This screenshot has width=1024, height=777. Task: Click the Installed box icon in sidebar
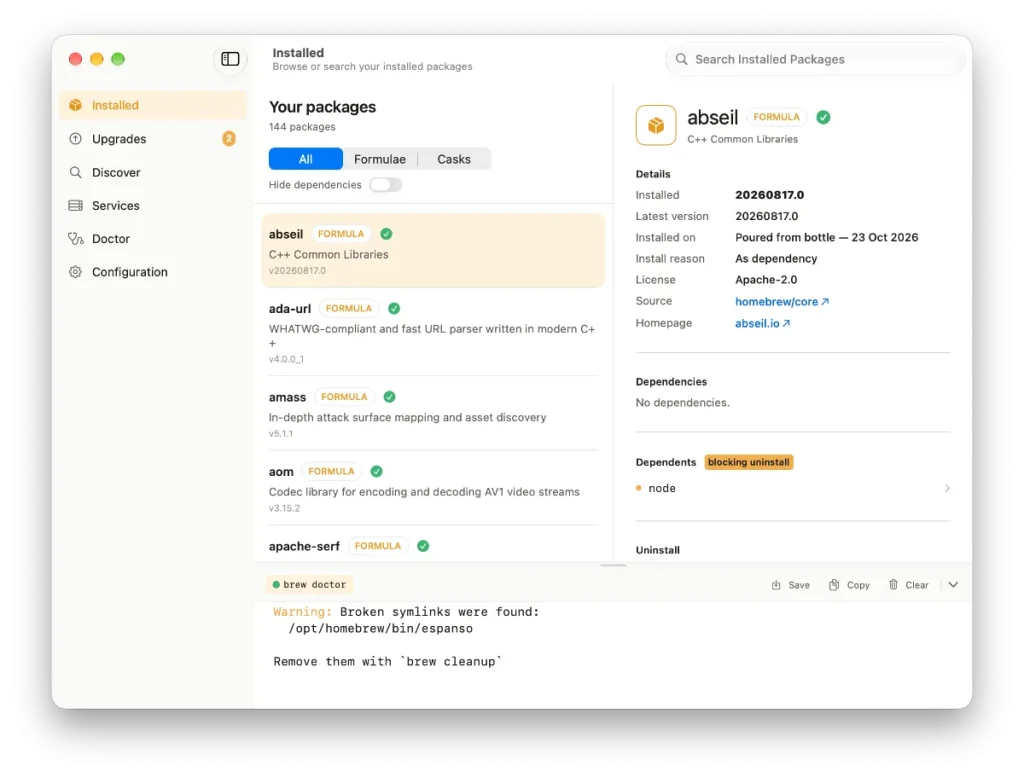click(76, 105)
